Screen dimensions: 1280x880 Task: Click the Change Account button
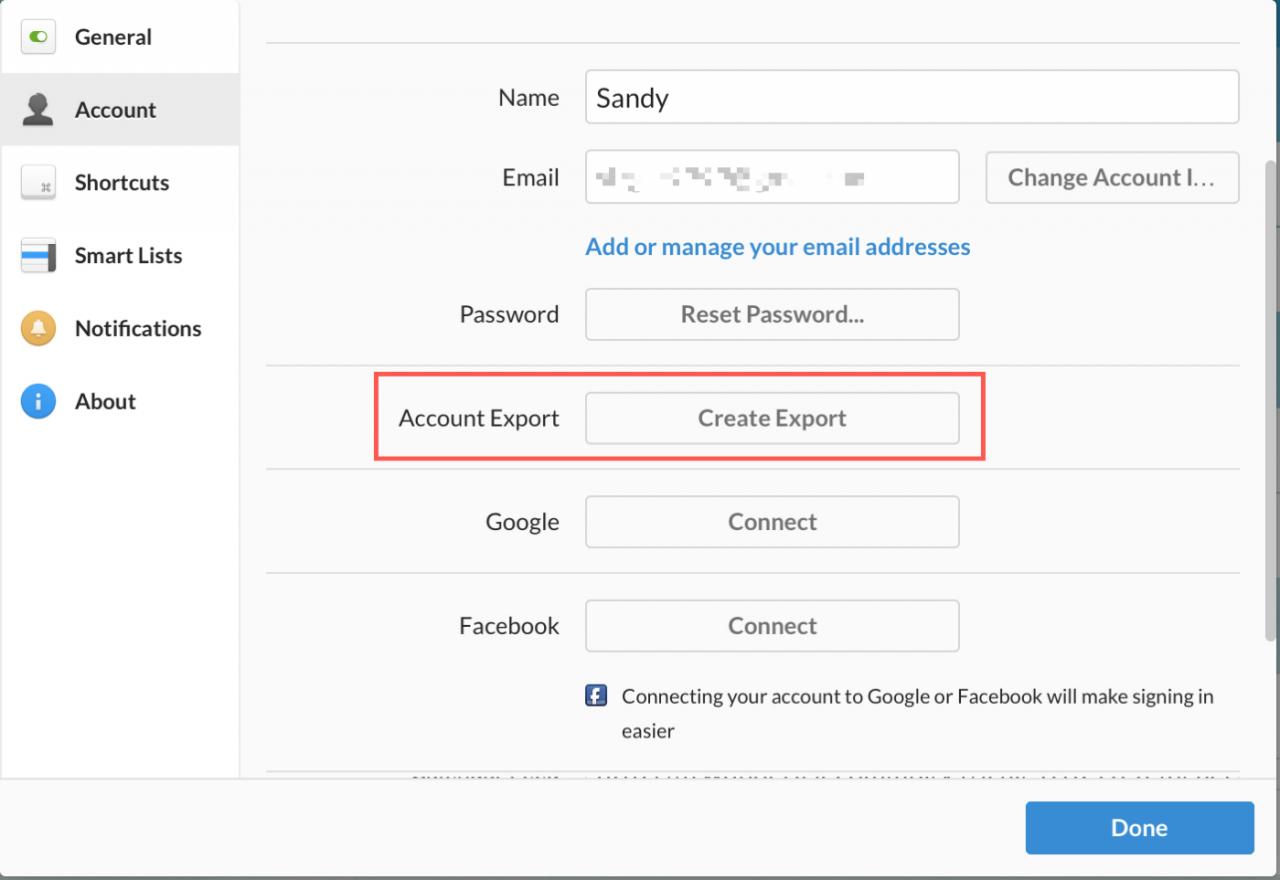coord(1112,177)
